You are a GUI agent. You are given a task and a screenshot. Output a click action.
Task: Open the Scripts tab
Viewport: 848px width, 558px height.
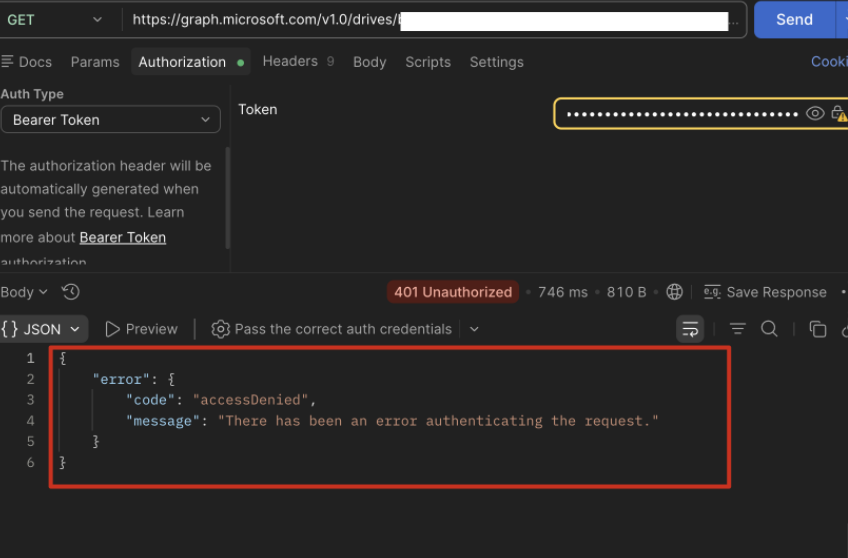pyautogui.click(x=428, y=62)
